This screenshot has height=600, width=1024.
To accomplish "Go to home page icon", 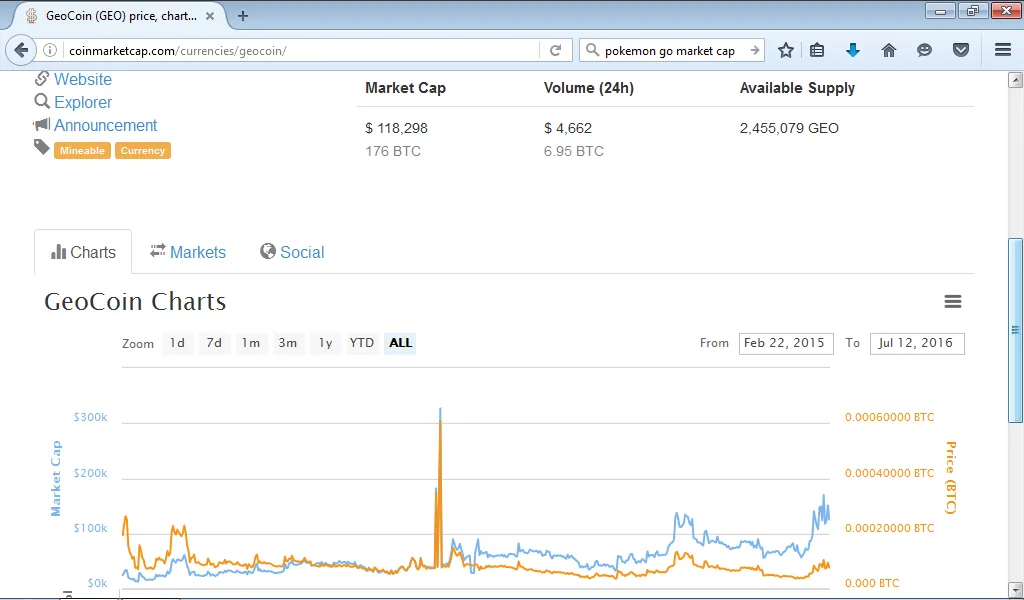I will tap(889, 50).
